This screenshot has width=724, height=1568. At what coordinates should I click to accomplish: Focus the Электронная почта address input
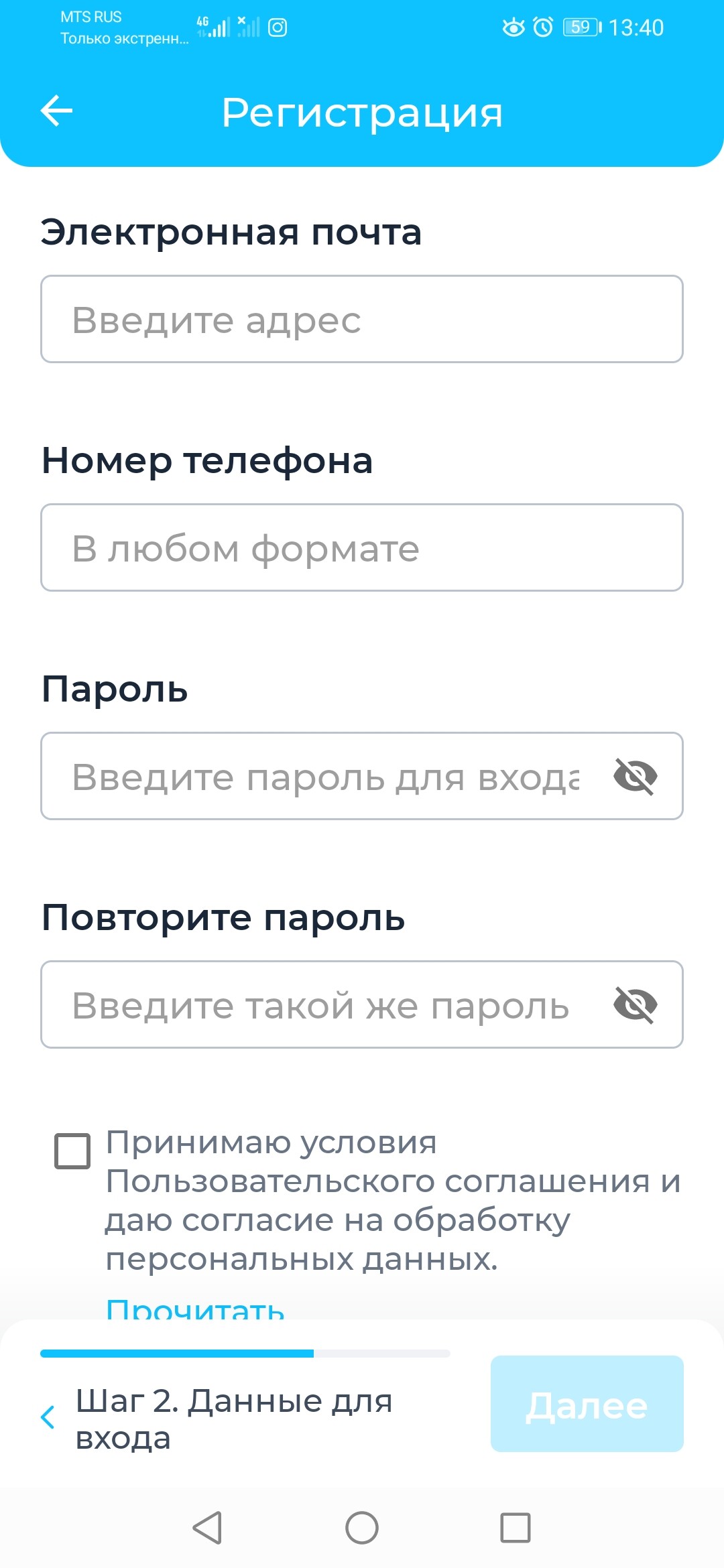(x=362, y=319)
